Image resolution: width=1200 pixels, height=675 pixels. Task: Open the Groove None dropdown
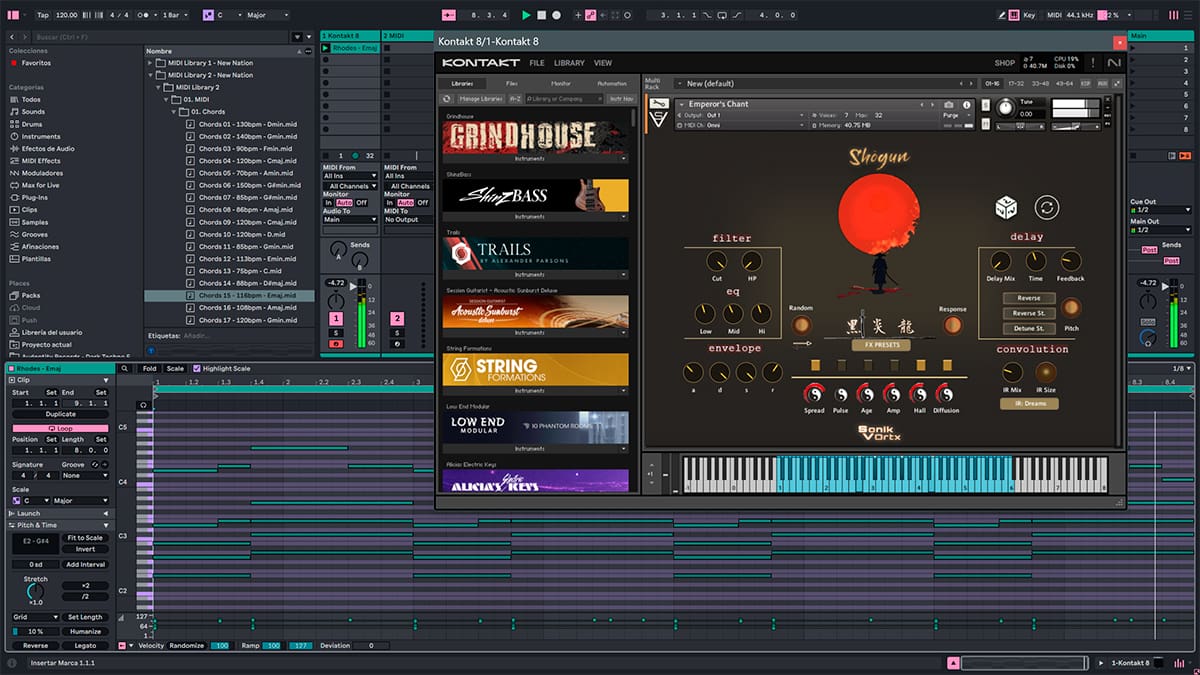point(85,475)
